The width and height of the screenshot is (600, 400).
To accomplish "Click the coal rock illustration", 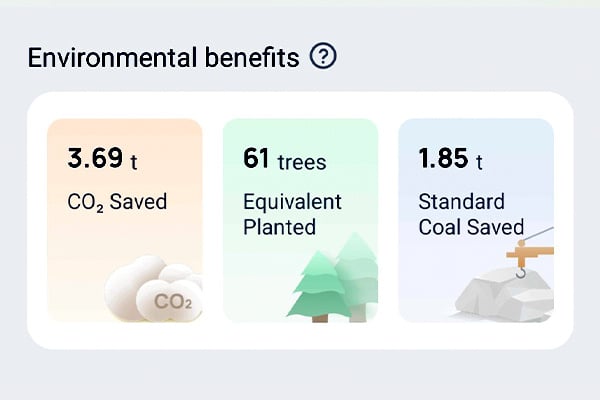I will [x=504, y=294].
